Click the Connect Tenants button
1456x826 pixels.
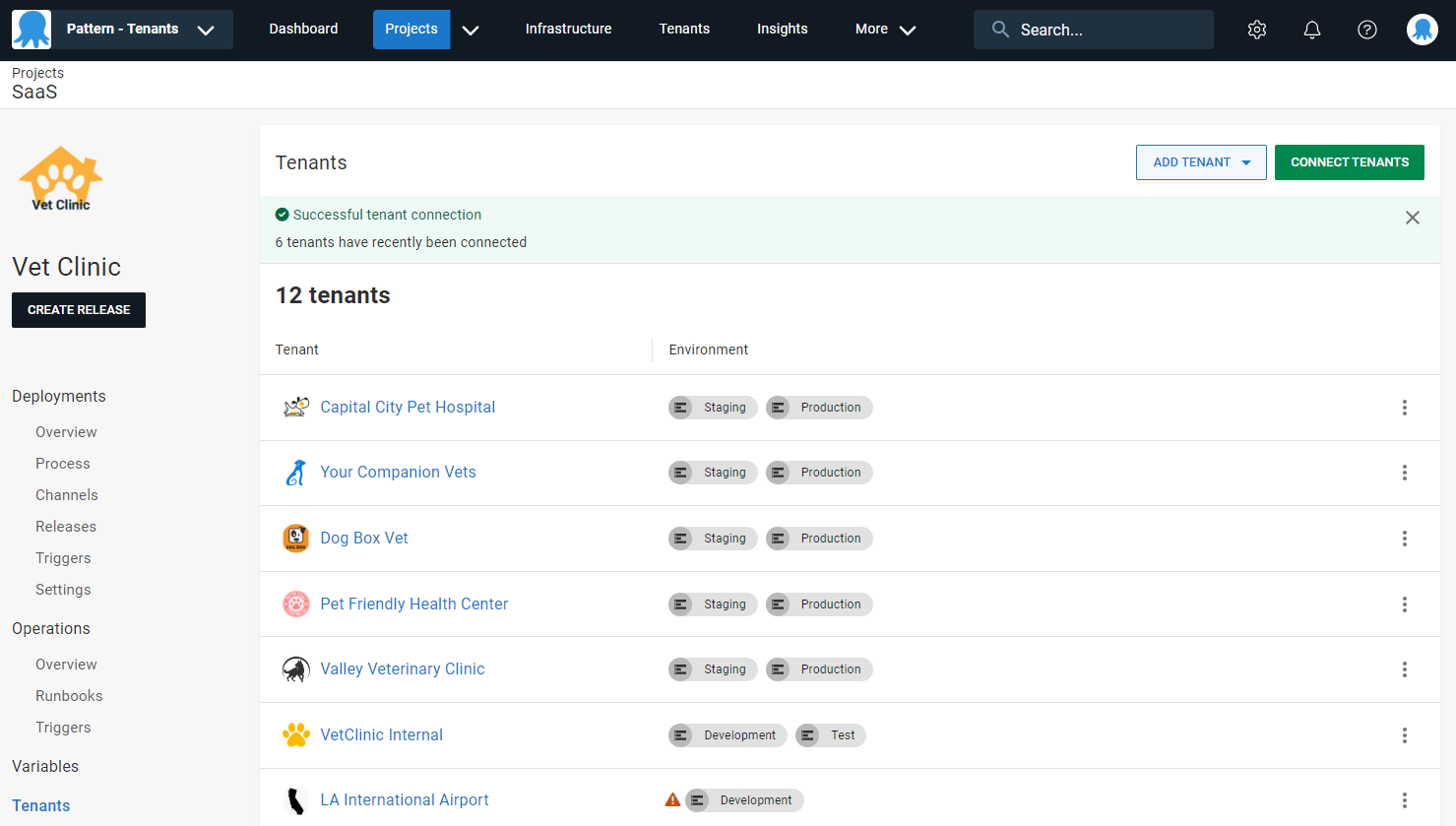tap(1349, 162)
